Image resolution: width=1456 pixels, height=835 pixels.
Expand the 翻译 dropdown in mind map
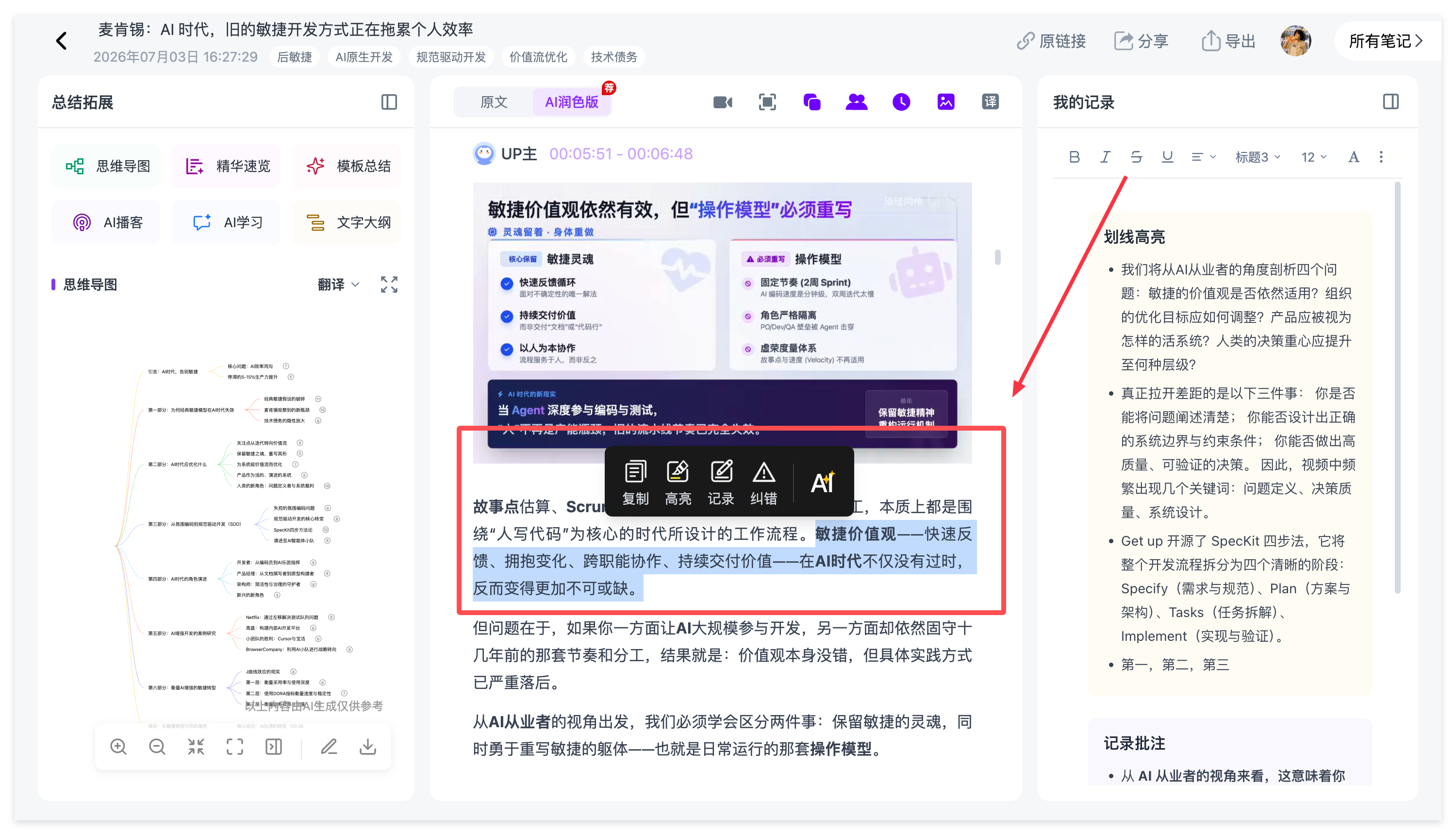click(x=338, y=284)
